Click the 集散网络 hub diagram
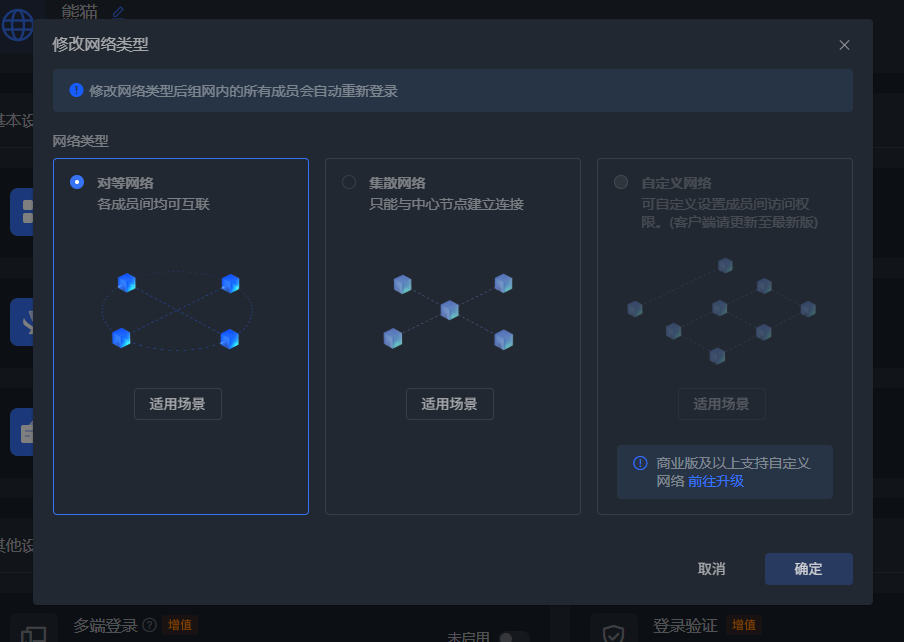This screenshot has height=642, width=904. [x=449, y=311]
